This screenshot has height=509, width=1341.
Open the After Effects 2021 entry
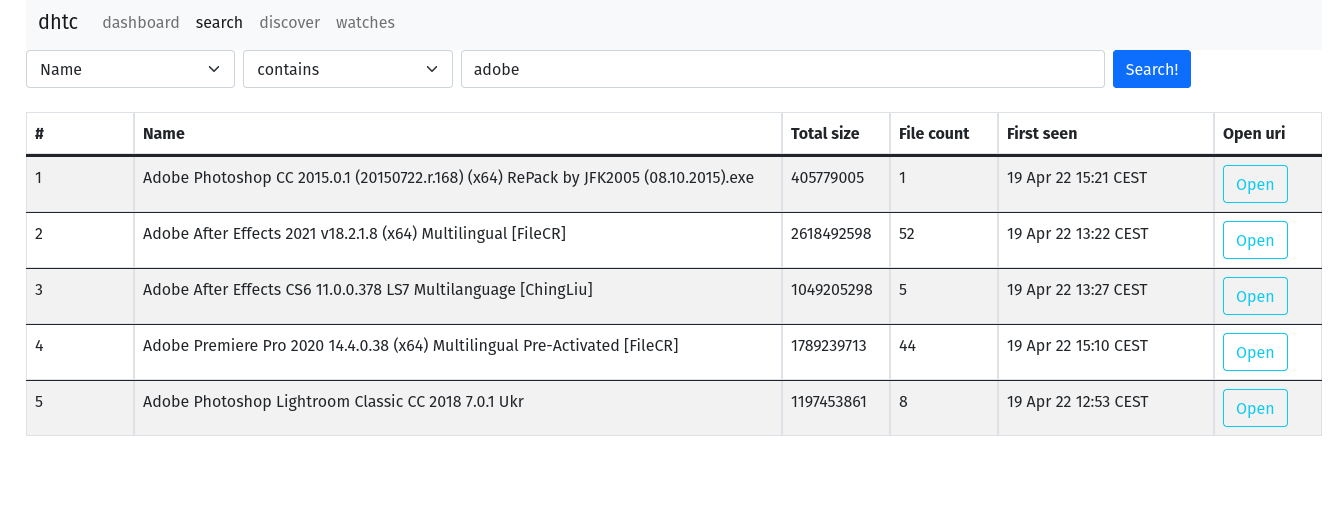point(1254,240)
